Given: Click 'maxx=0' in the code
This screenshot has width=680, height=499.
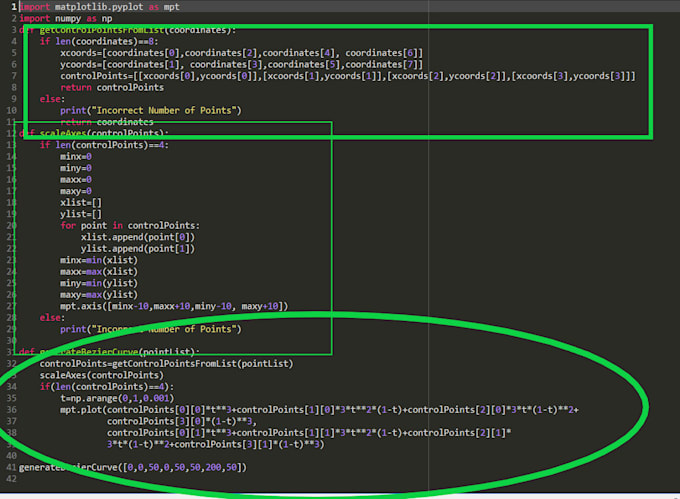Looking at the screenshot, I should point(76,180).
